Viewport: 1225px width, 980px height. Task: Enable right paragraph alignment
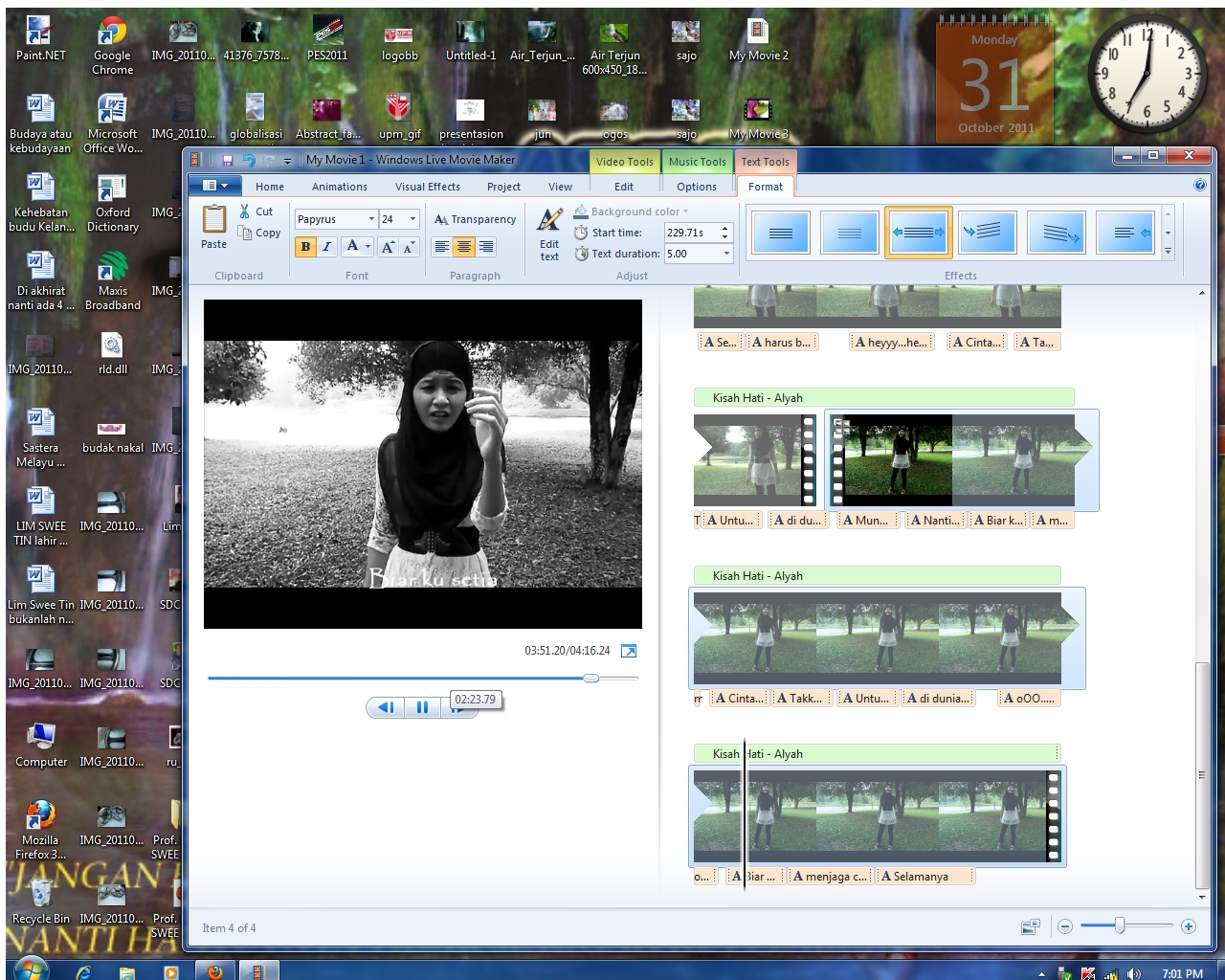tap(485, 246)
